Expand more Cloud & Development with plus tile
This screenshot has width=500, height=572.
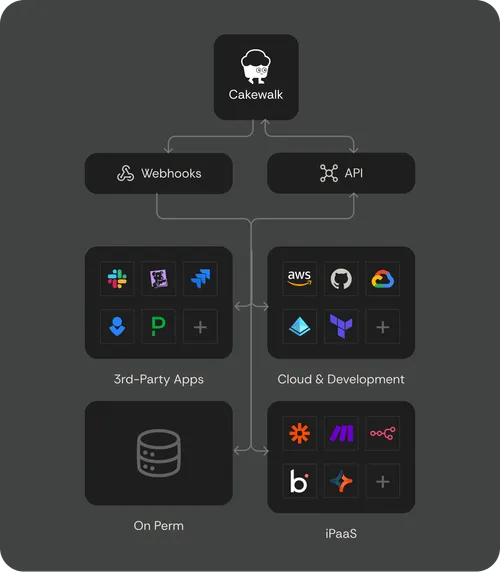[x=383, y=326]
